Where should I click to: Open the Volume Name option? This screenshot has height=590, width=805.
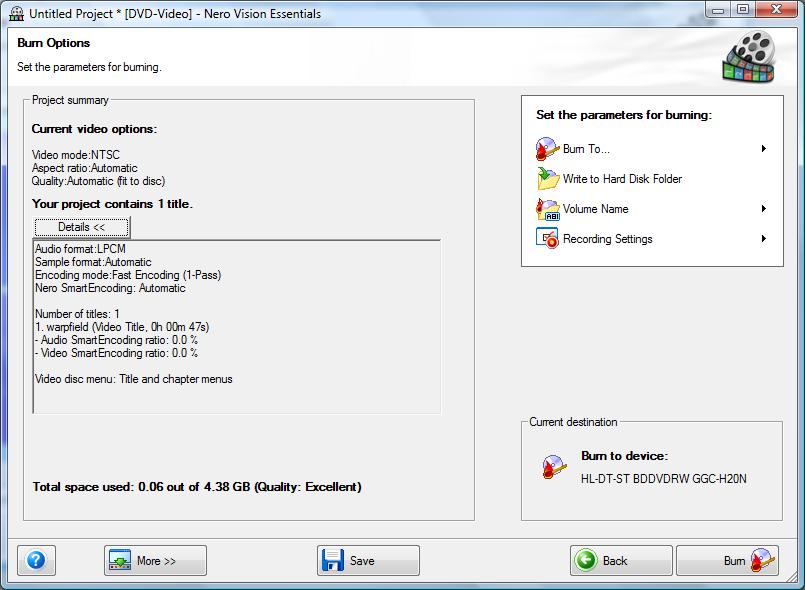click(x=651, y=209)
